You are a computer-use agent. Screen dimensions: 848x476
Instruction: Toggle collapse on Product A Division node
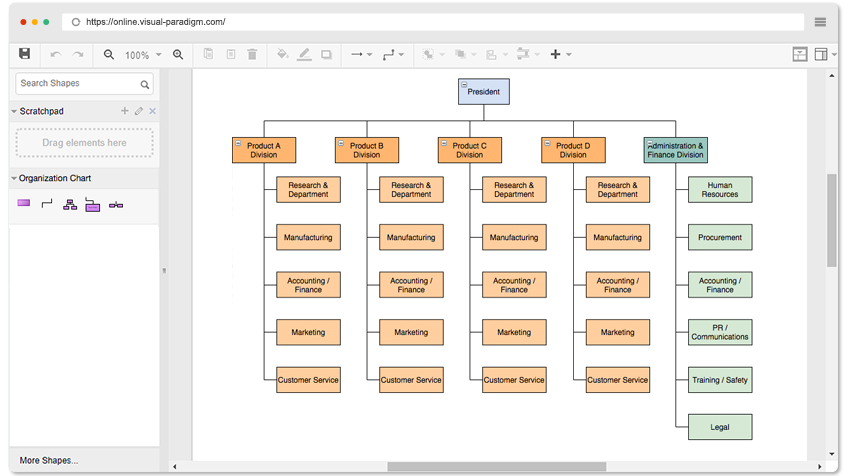238,144
